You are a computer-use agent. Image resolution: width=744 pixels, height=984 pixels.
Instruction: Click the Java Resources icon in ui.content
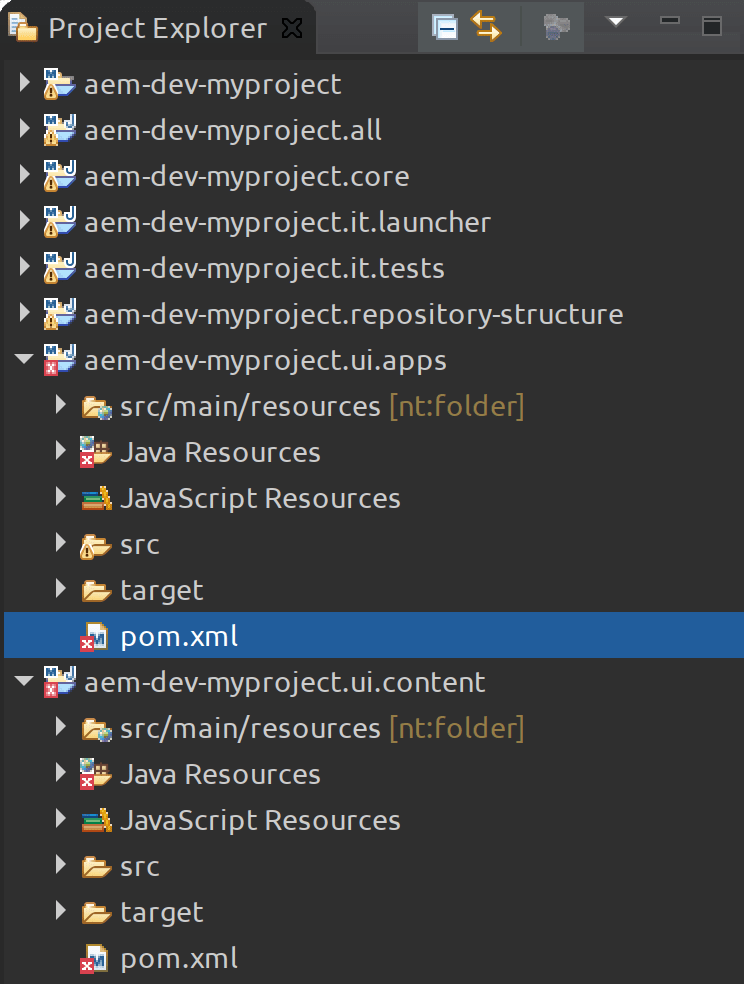point(95,774)
